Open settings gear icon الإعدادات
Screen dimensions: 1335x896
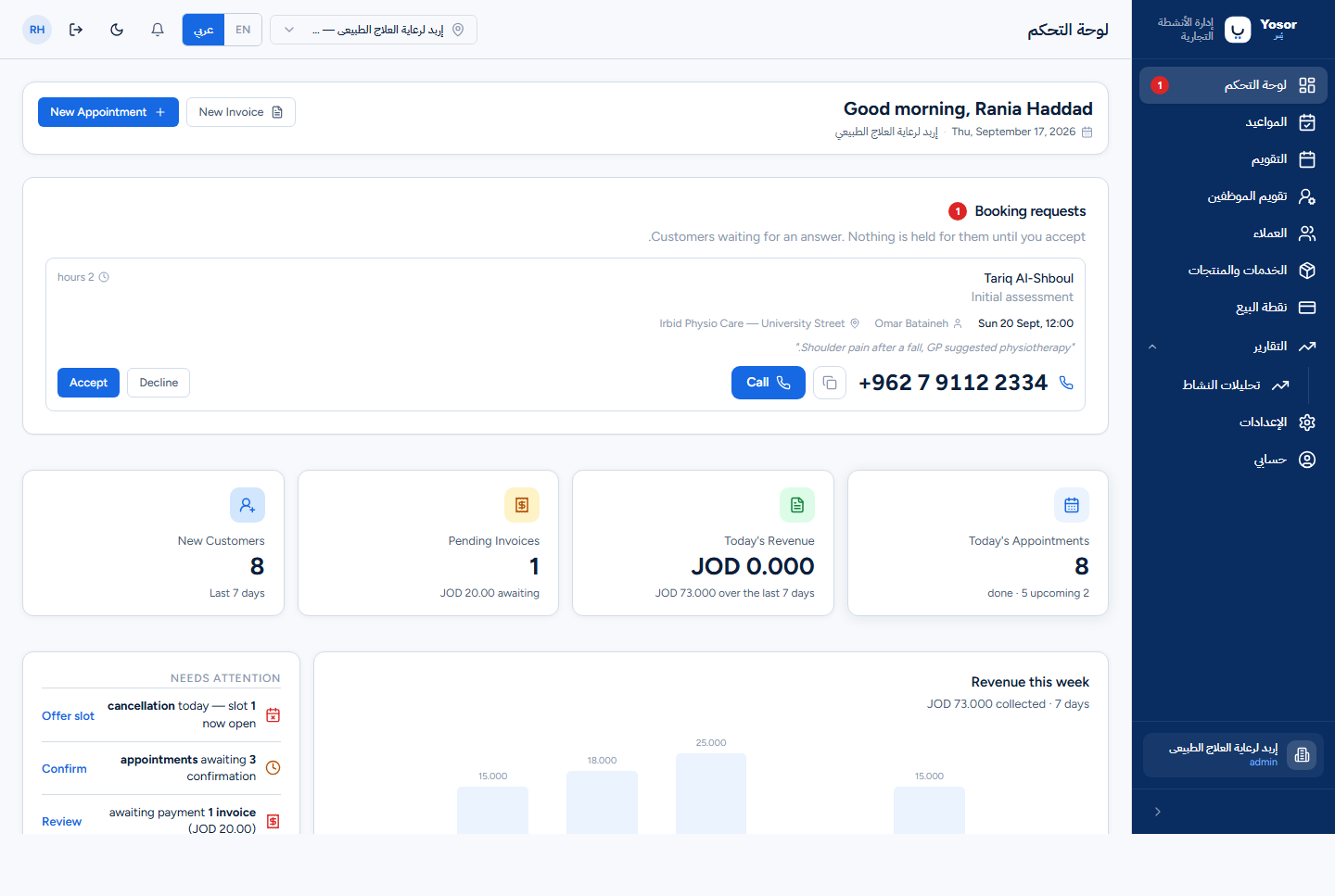point(1307,423)
